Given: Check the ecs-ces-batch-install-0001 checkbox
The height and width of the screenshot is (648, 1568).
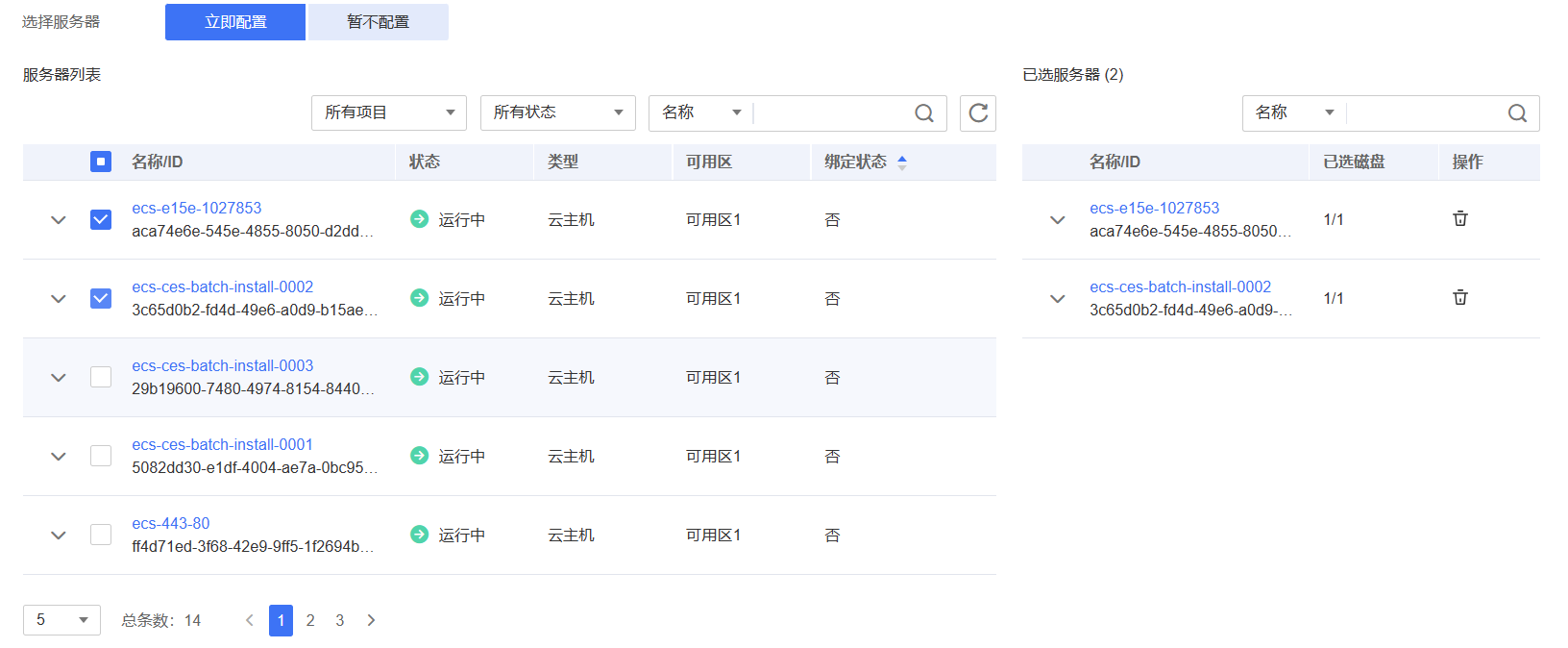Looking at the screenshot, I should tap(101, 456).
